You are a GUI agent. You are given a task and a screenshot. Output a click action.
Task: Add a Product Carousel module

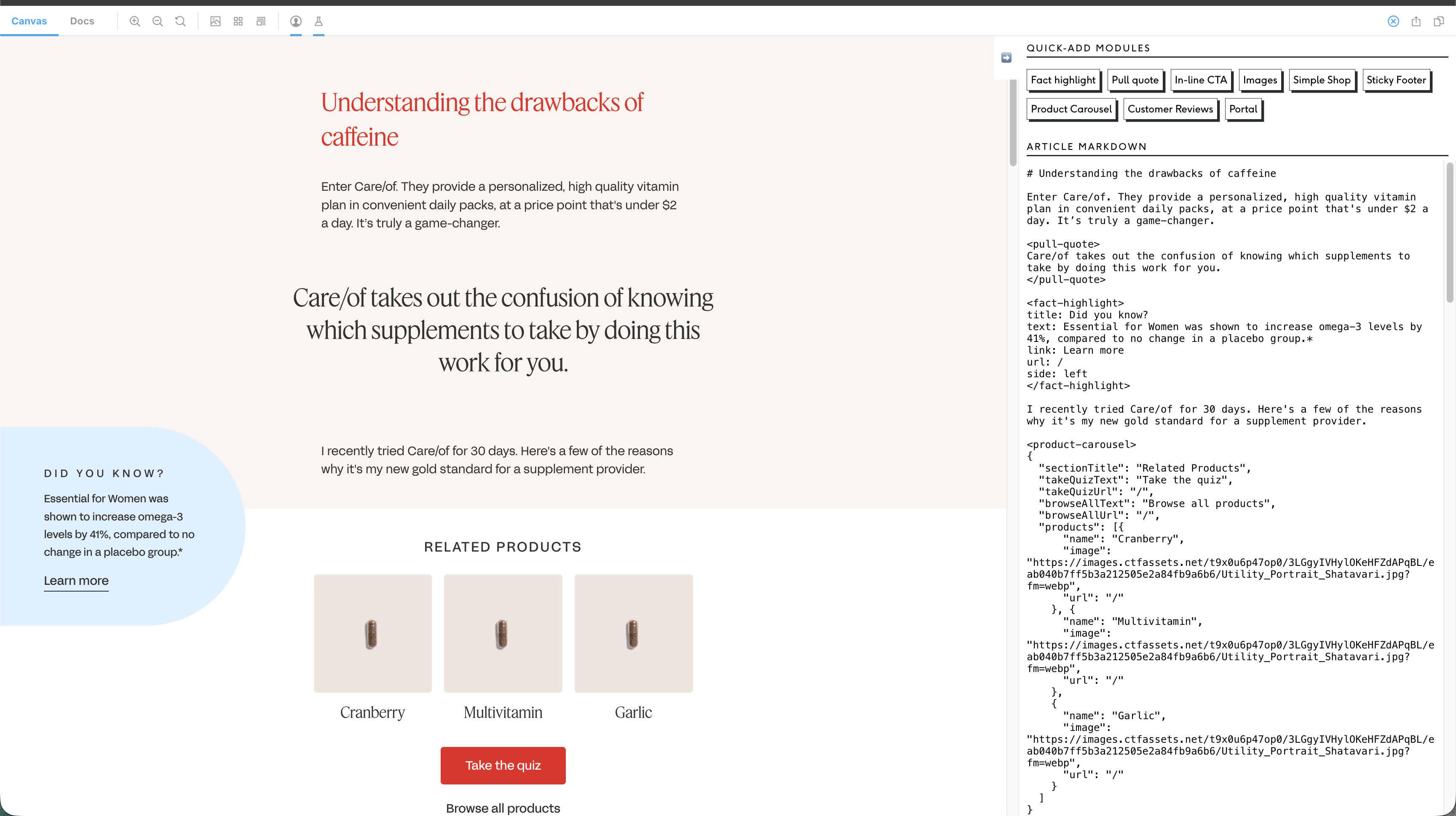pos(1071,109)
